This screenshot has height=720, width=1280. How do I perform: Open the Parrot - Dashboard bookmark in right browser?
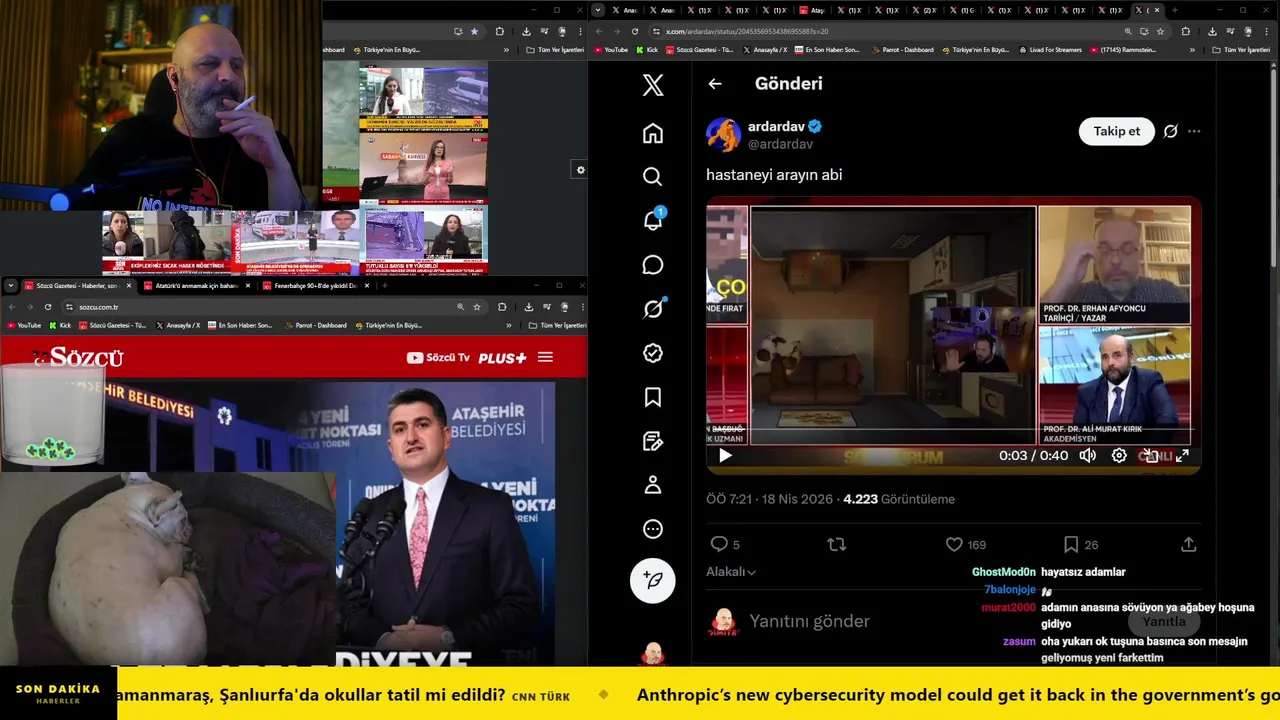902,49
